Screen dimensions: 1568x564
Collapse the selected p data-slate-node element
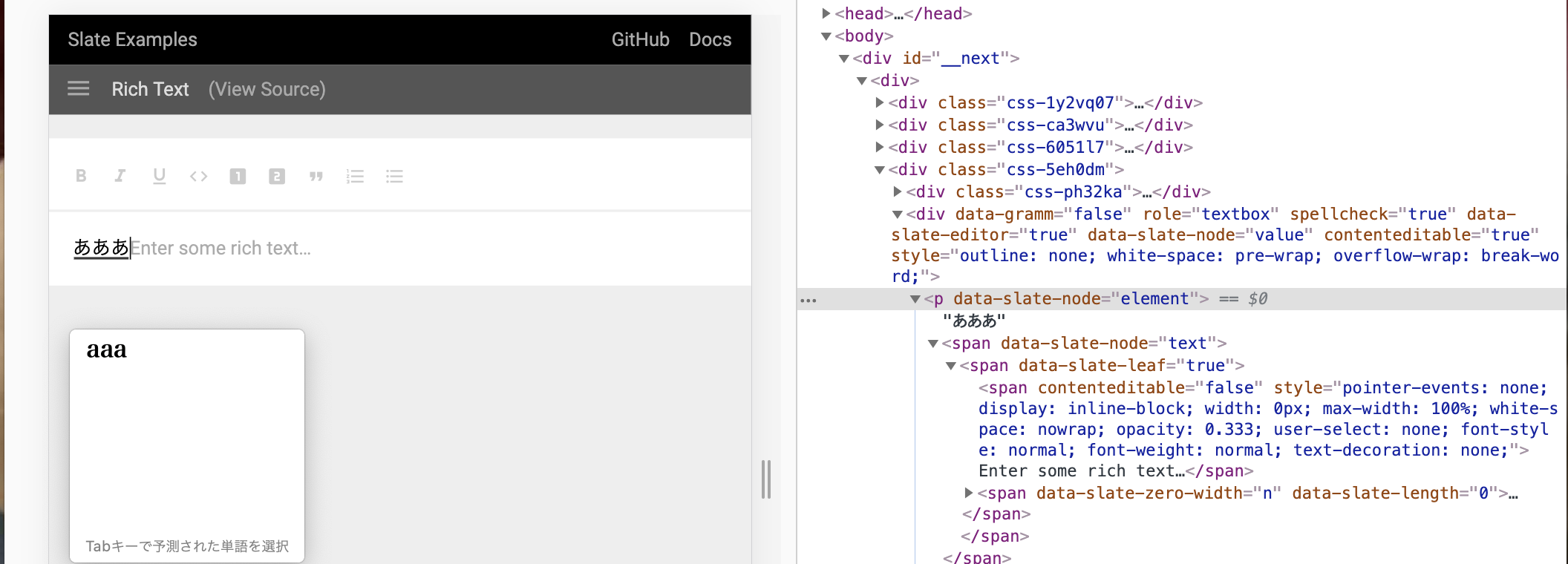tap(915, 298)
